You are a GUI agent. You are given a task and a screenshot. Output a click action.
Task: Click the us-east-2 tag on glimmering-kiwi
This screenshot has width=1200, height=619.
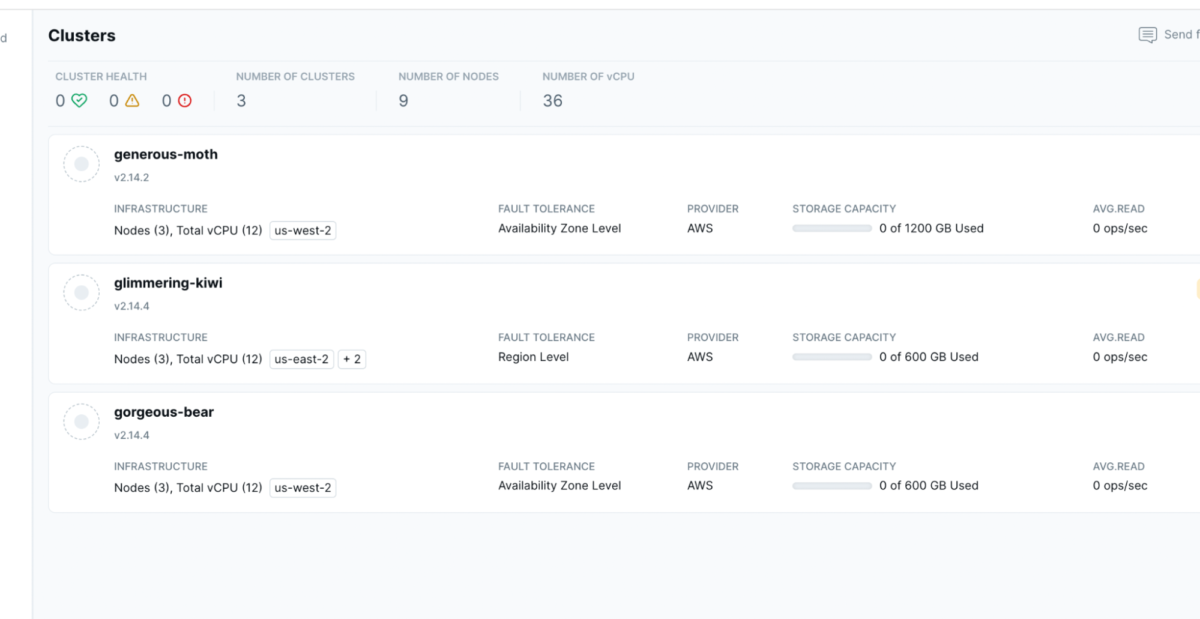point(302,358)
